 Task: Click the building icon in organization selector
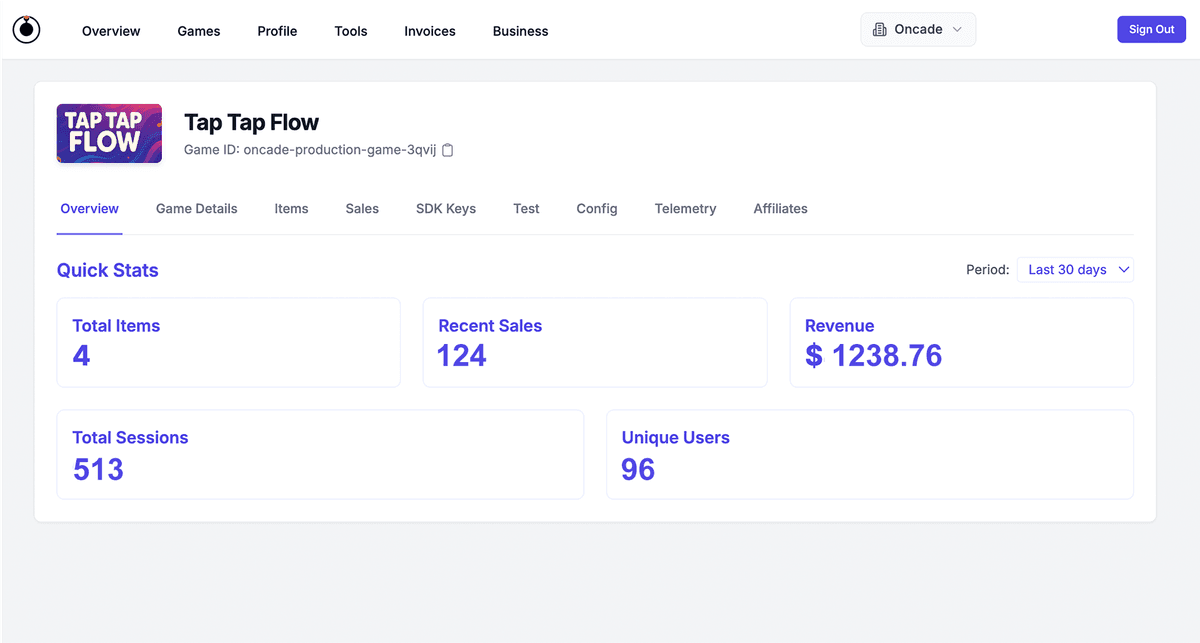[880, 30]
